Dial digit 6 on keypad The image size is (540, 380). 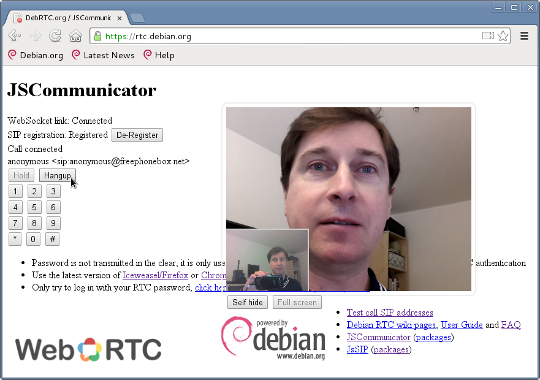click(53, 207)
